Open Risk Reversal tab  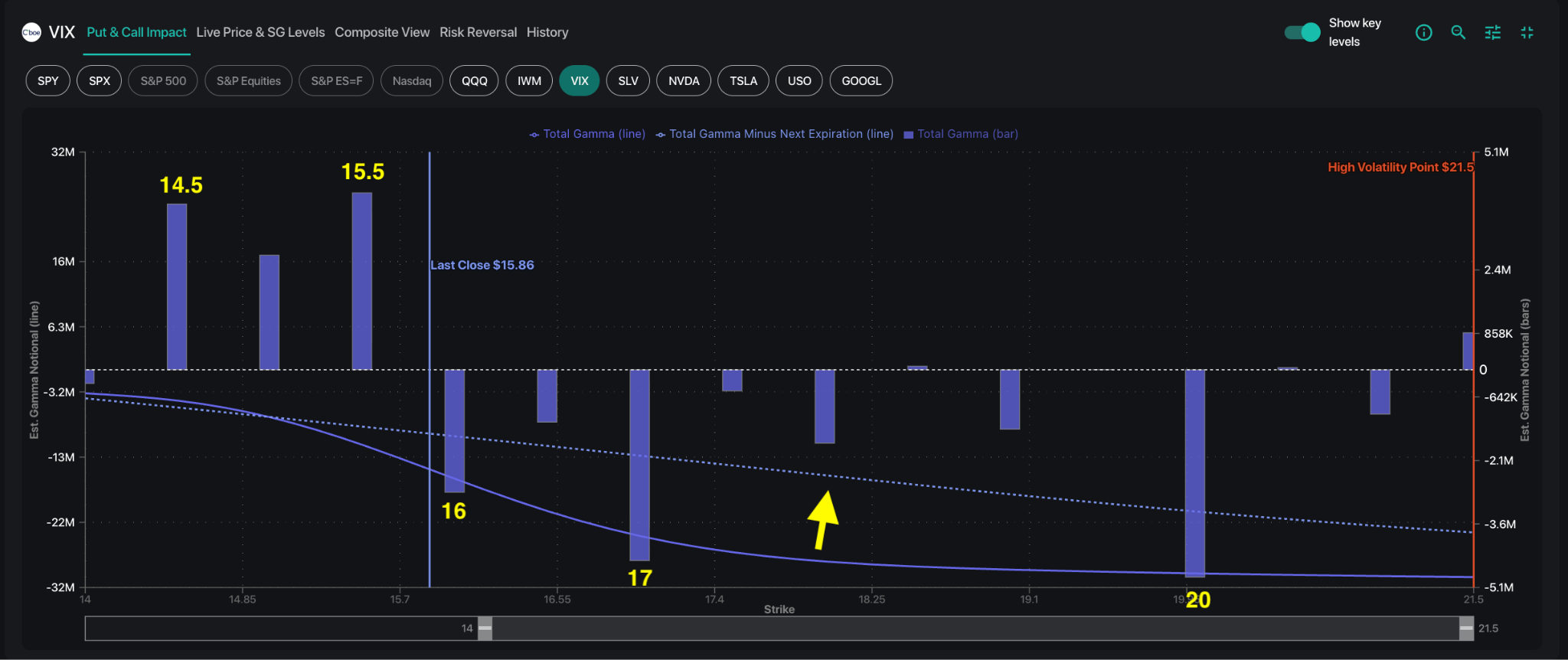pyautogui.click(x=478, y=32)
